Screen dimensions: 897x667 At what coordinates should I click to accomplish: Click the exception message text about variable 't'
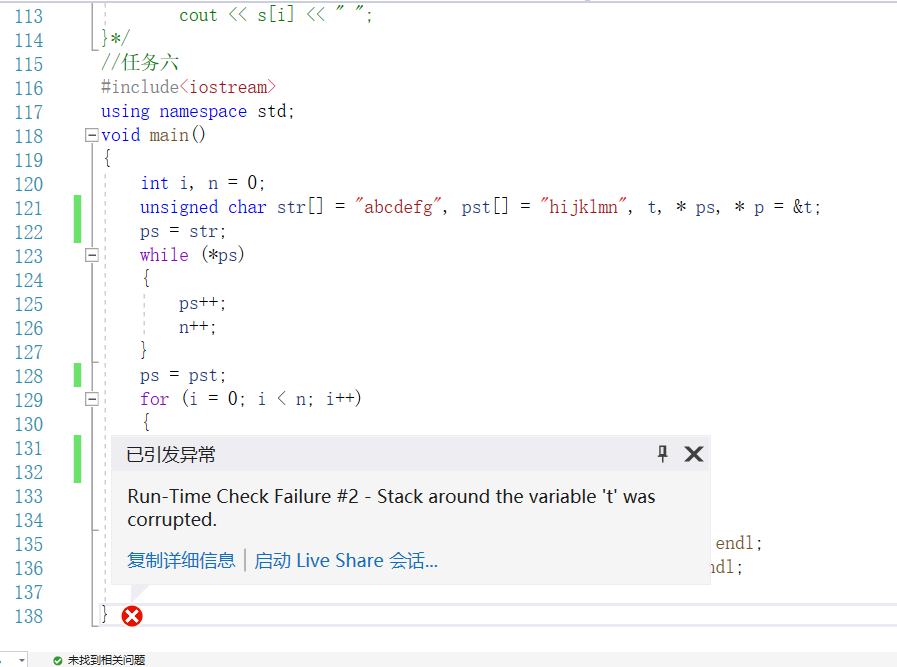click(x=391, y=507)
